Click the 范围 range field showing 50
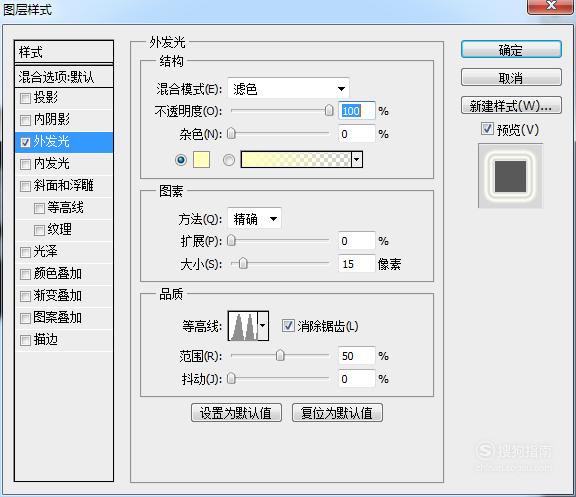Screen dimensions: 576x497 click(x=357, y=356)
